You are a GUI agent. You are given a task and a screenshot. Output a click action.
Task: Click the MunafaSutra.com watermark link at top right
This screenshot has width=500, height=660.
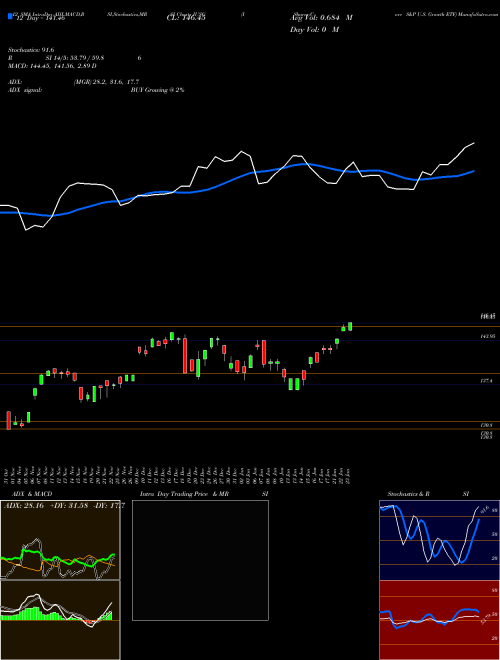(x=478, y=14)
